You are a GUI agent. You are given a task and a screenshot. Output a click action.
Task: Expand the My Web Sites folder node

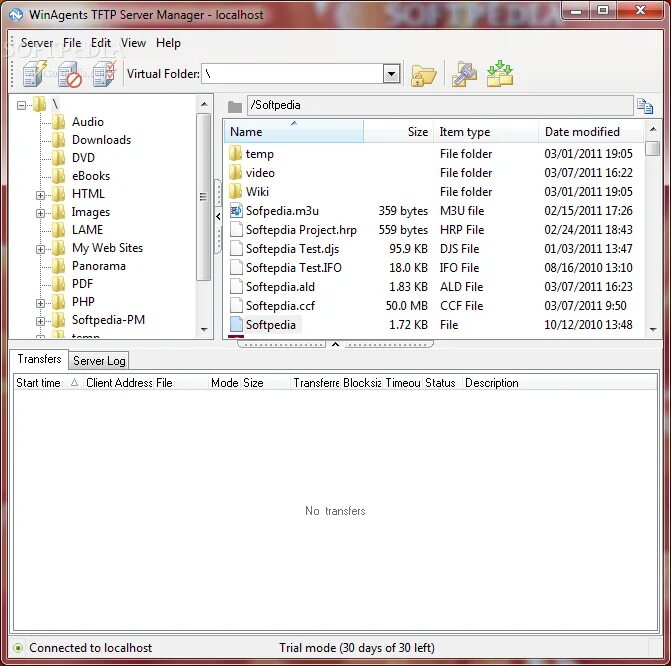[x=40, y=249]
